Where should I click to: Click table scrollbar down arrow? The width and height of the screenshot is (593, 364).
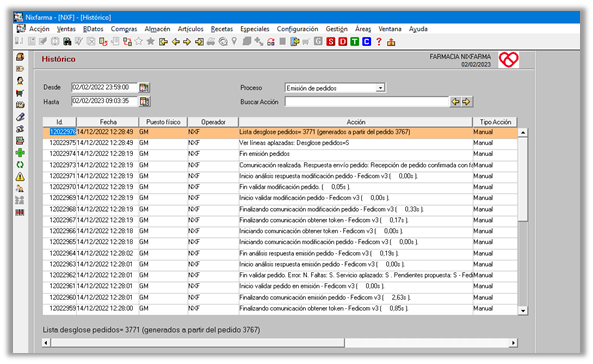[x=523, y=311]
